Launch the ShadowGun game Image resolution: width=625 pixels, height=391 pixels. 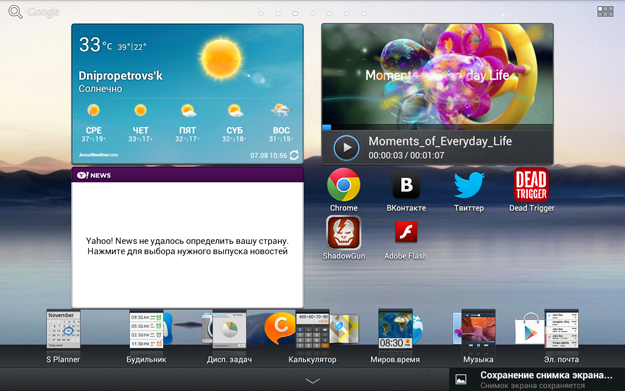[x=344, y=238]
